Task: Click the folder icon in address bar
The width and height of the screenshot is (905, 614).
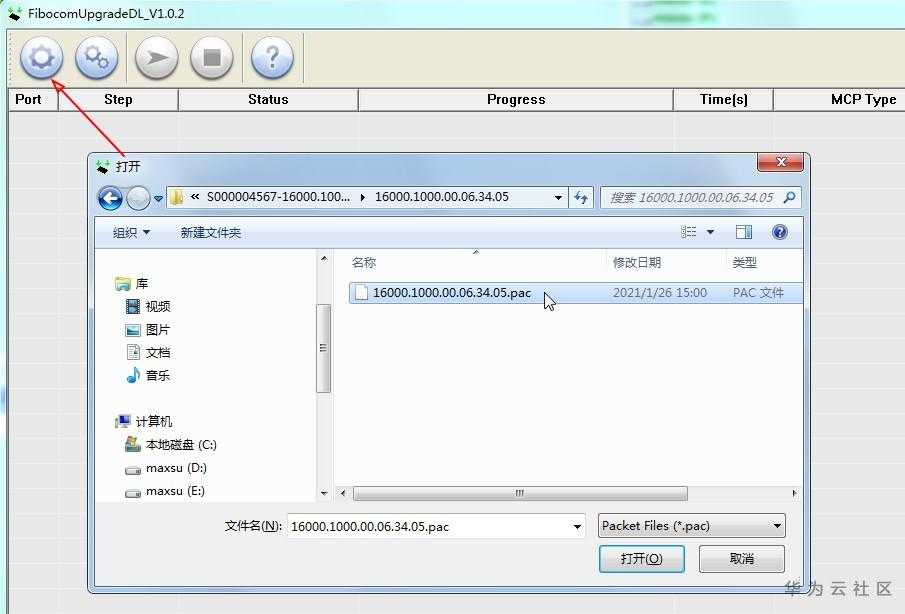Action: (x=176, y=197)
